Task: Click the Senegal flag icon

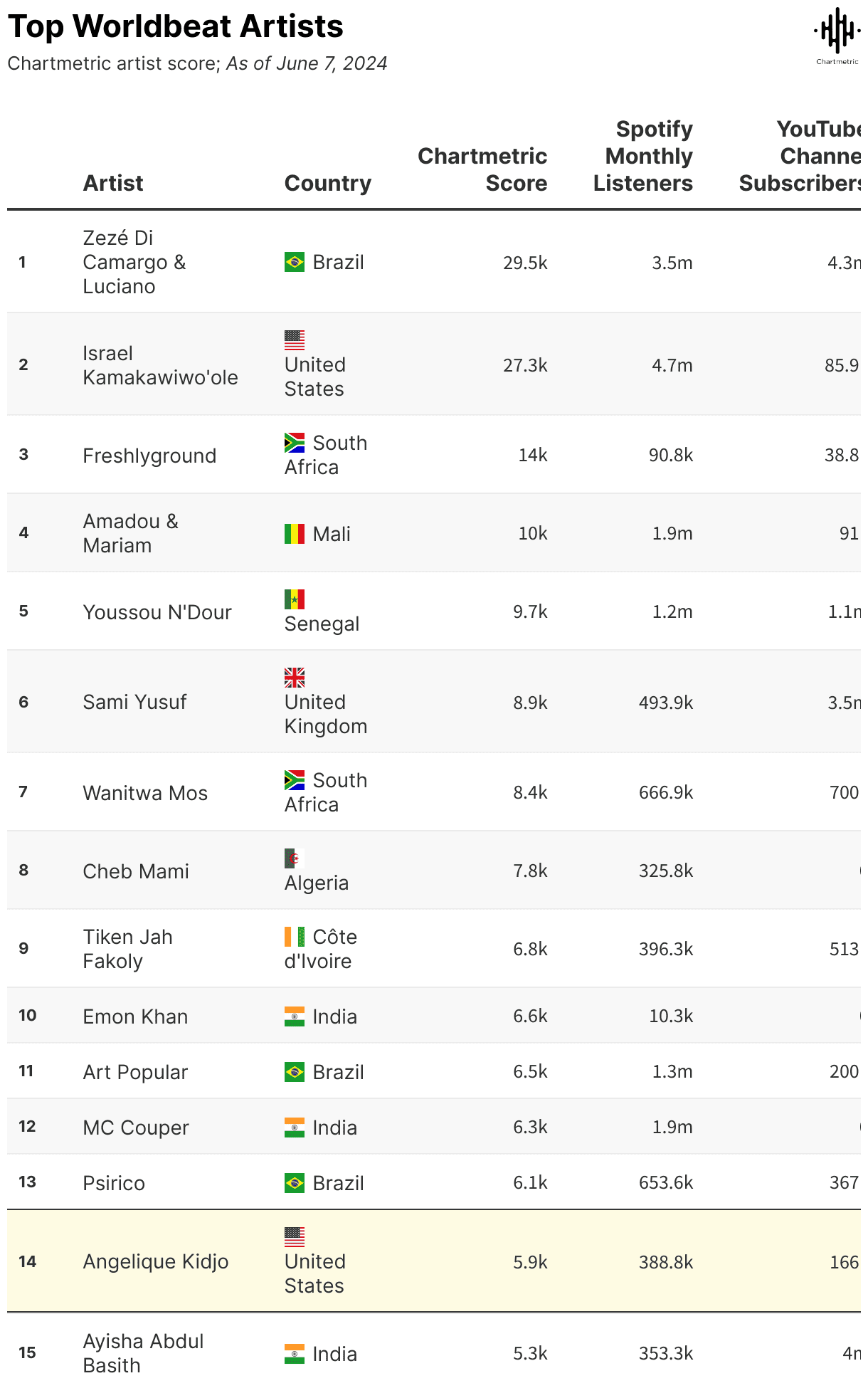Action: point(294,599)
